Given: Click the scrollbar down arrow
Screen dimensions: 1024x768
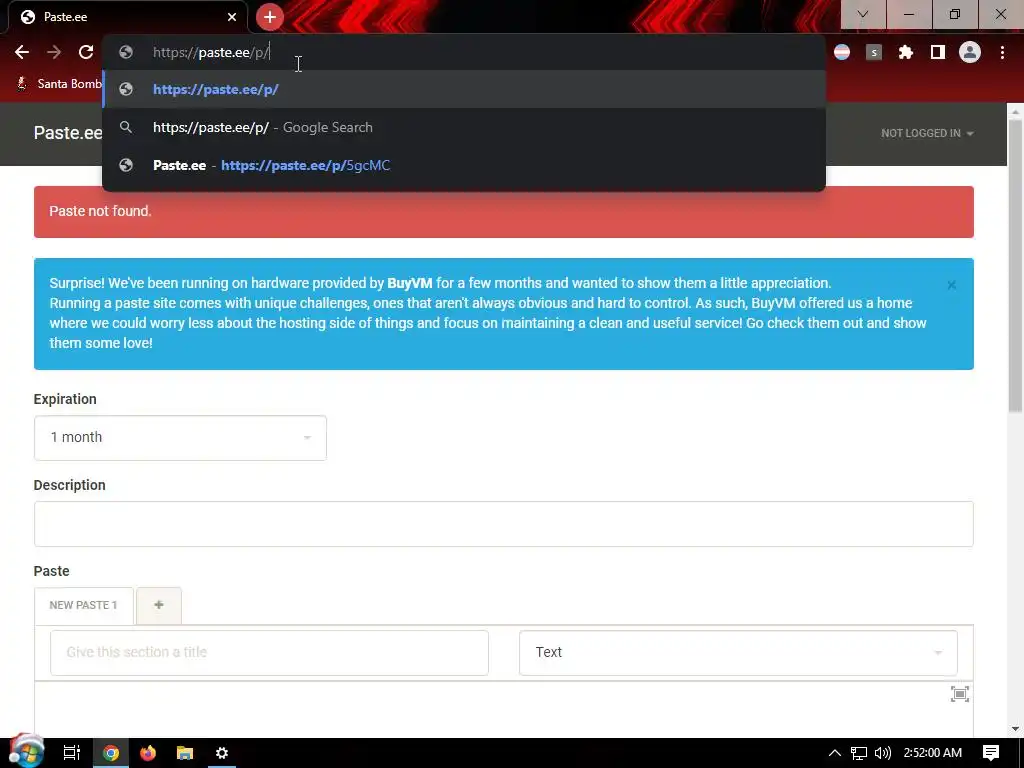Looking at the screenshot, I should (1015, 729).
